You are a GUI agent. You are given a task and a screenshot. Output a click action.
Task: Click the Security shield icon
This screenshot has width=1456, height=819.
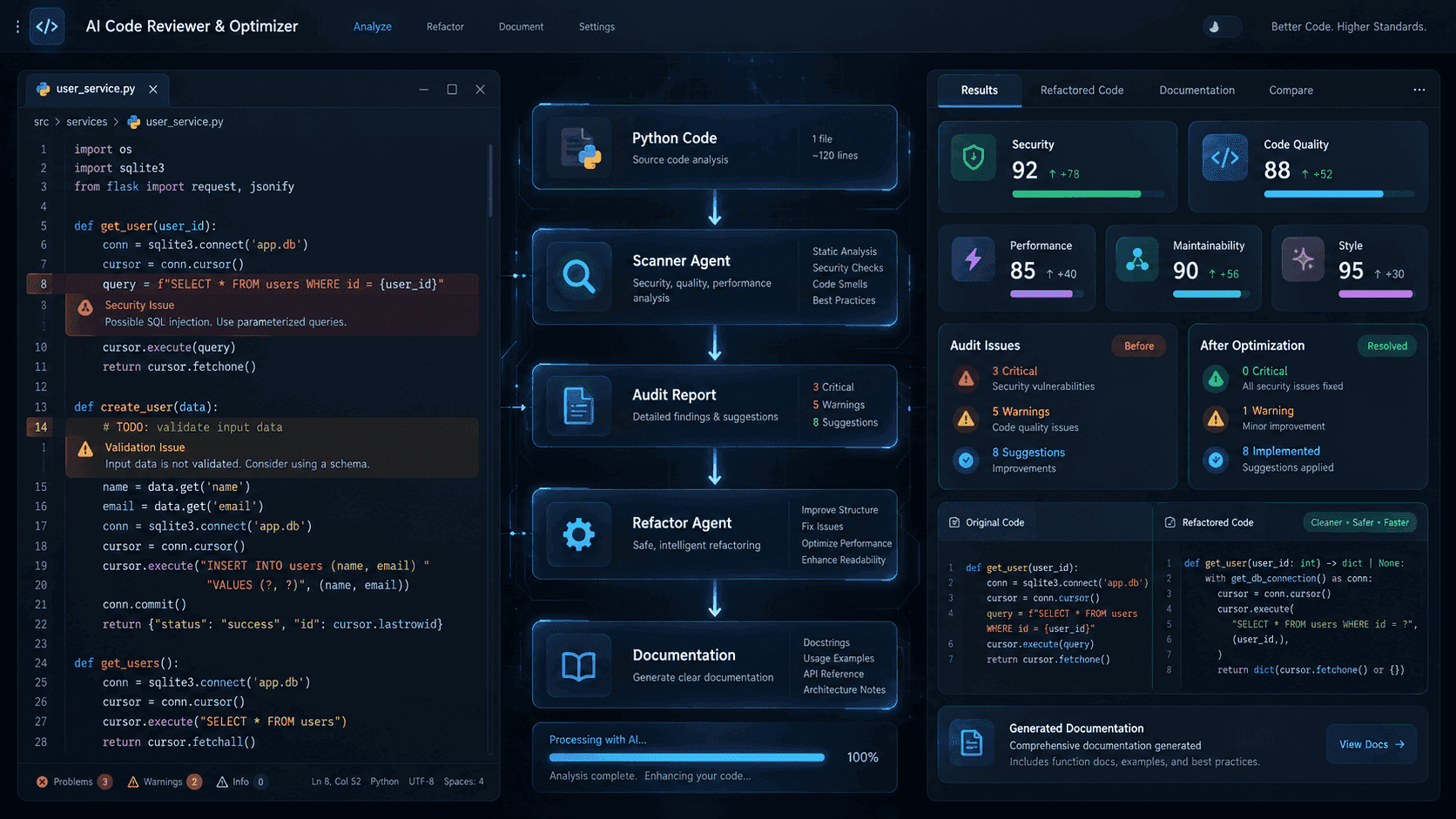974,158
